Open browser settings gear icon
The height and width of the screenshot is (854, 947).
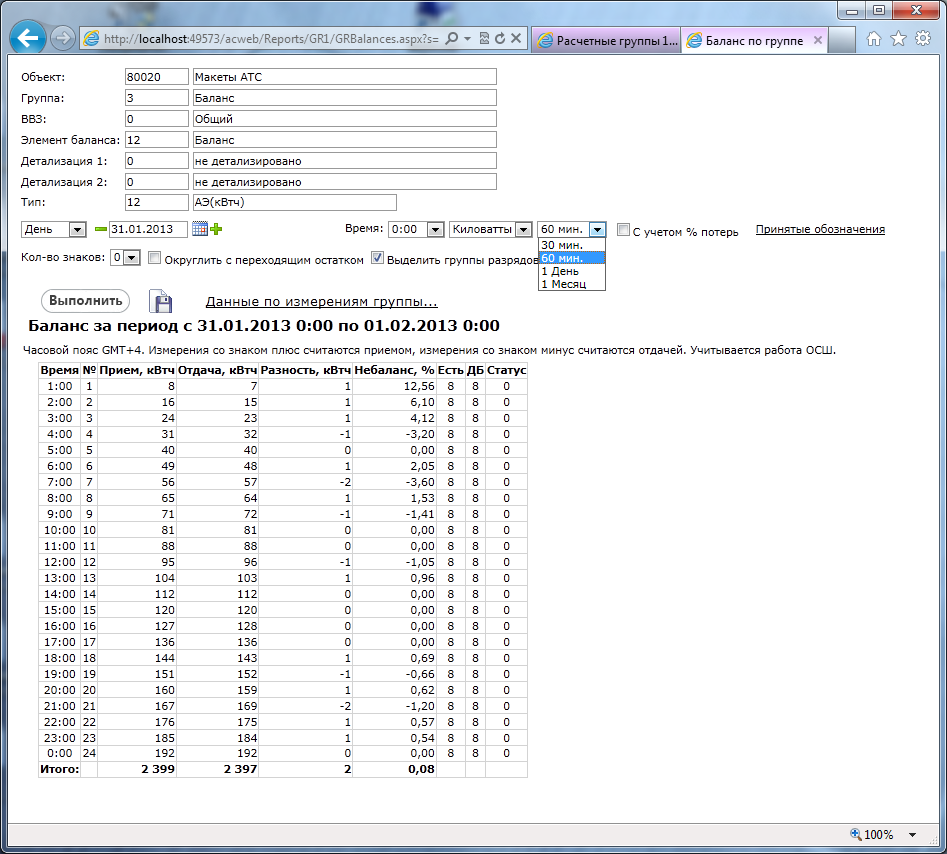point(922,39)
